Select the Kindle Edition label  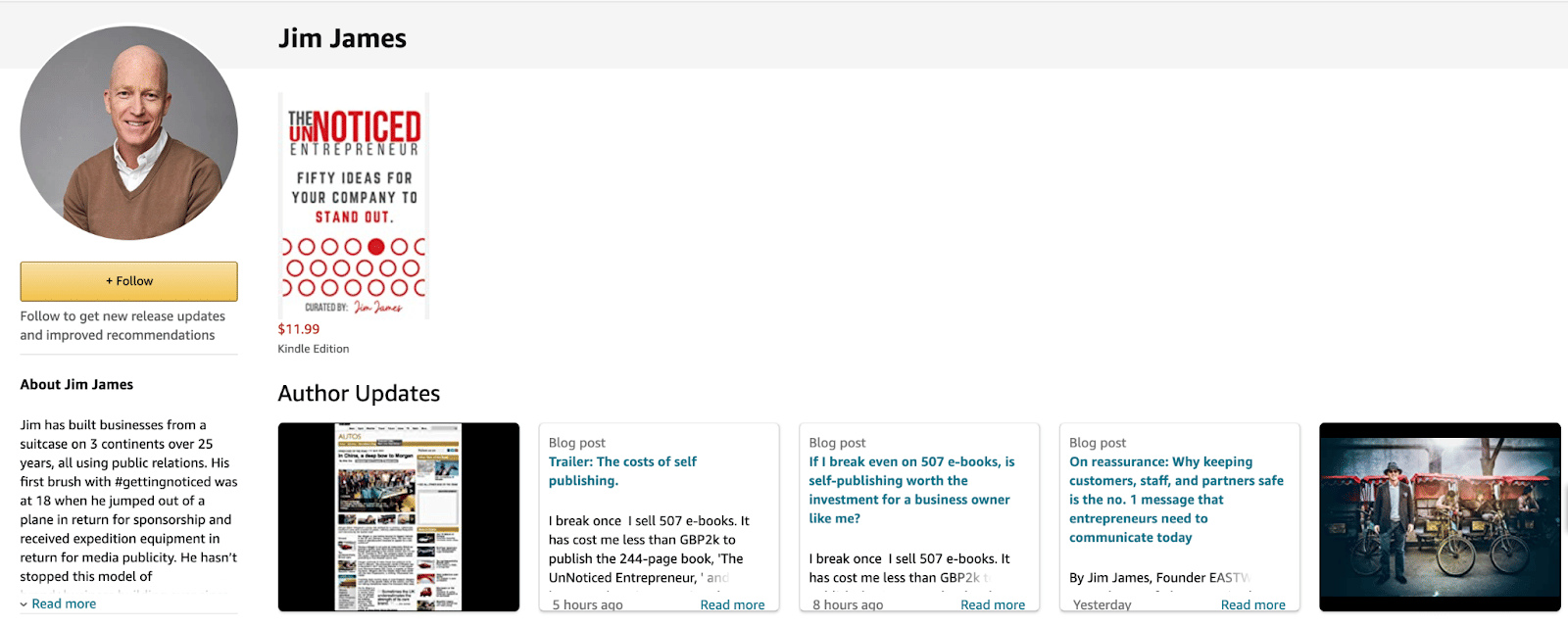[x=314, y=349]
